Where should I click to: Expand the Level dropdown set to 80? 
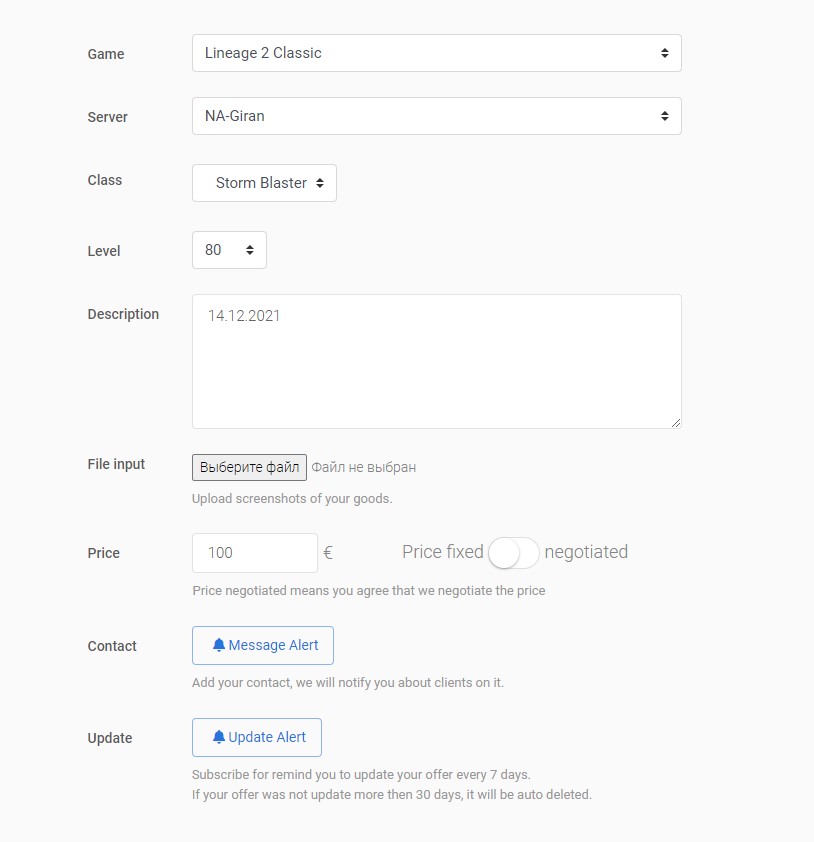(229, 250)
